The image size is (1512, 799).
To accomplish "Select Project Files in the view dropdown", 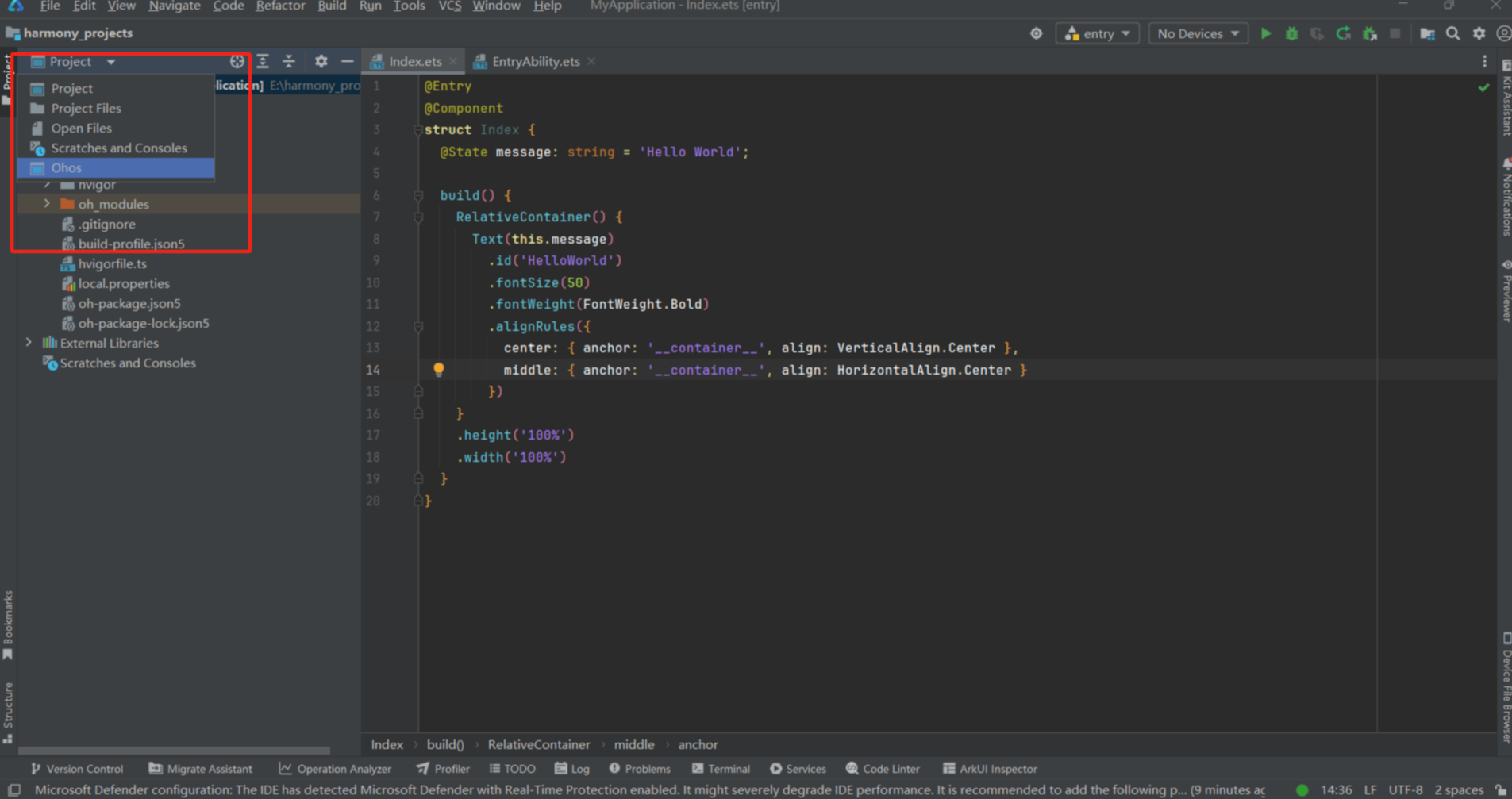I will [x=116, y=108].
